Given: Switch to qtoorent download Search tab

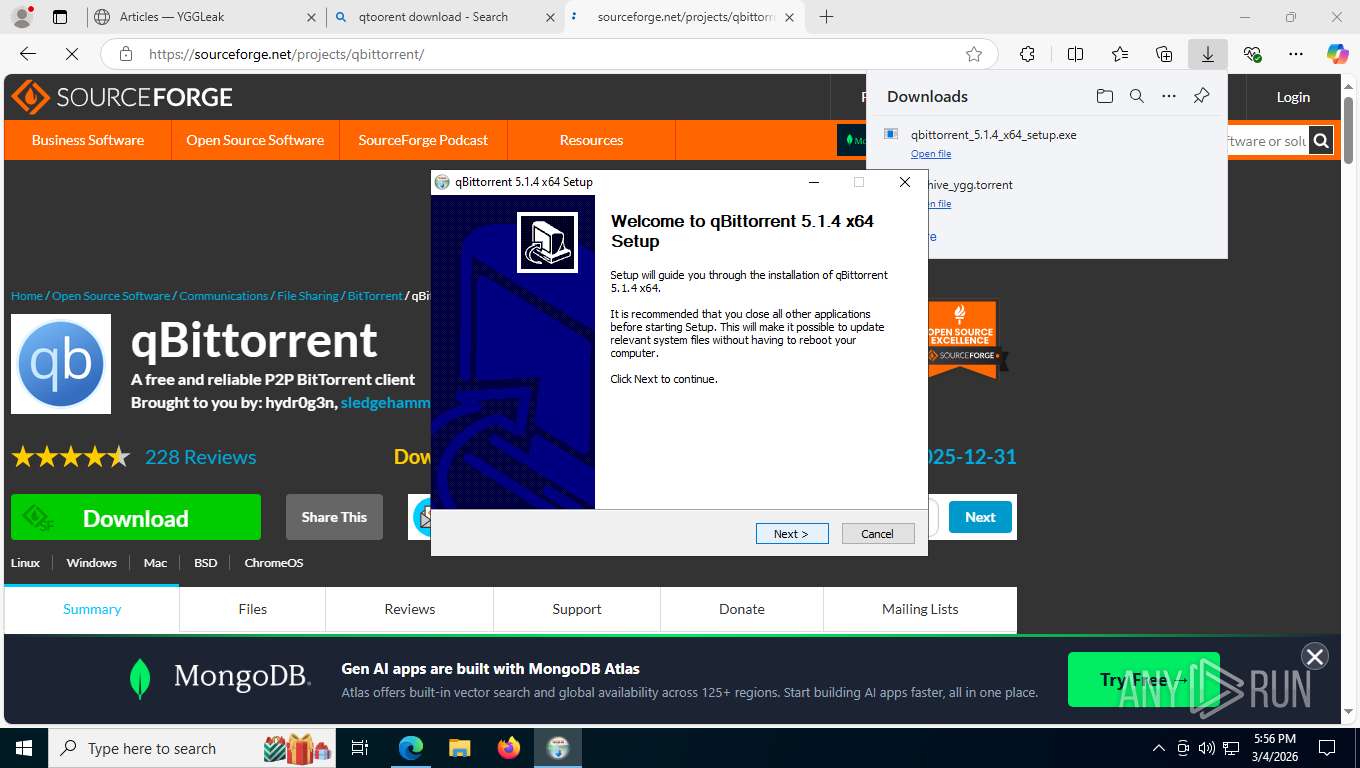Looking at the screenshot, I should (445, 17).
